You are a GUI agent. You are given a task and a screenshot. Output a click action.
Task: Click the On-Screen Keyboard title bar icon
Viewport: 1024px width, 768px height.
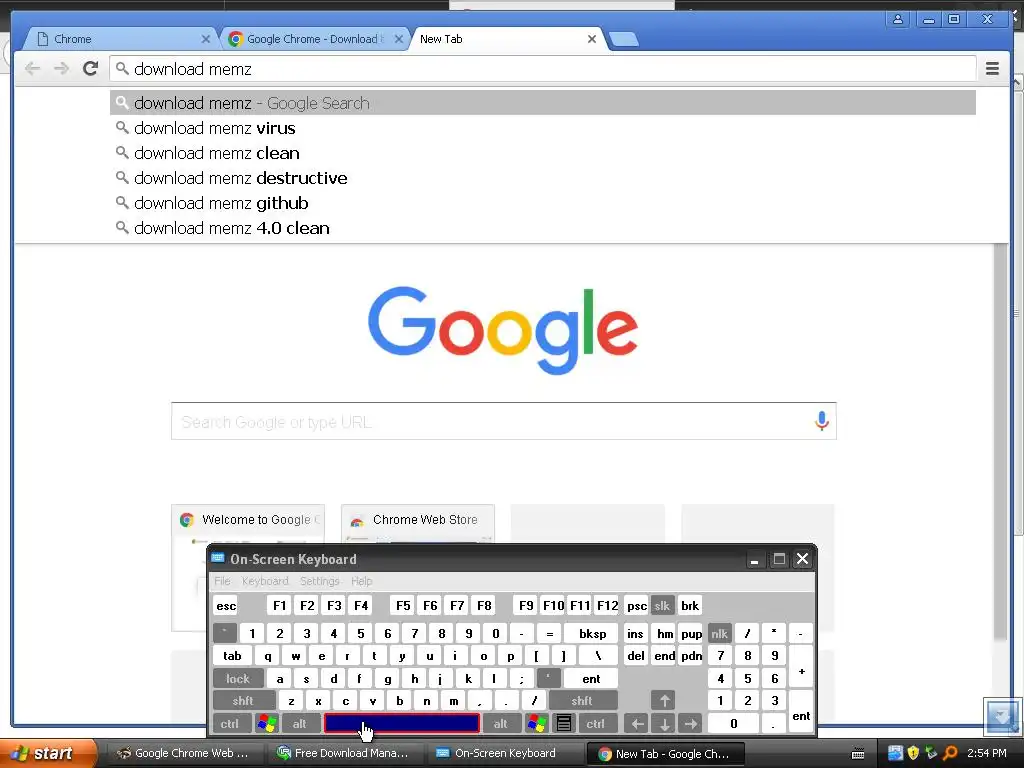[x=218, y=558]
